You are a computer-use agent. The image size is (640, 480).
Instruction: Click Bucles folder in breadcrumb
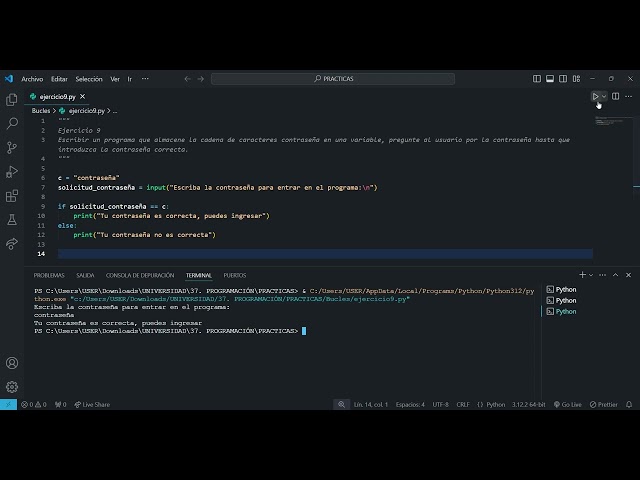[x=41, y=111]
